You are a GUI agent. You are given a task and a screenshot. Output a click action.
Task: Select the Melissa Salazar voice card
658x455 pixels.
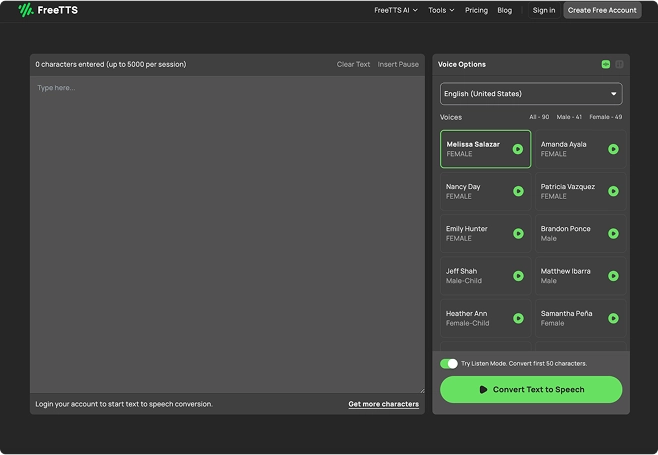pyautogui.click(x=486, y=149)
